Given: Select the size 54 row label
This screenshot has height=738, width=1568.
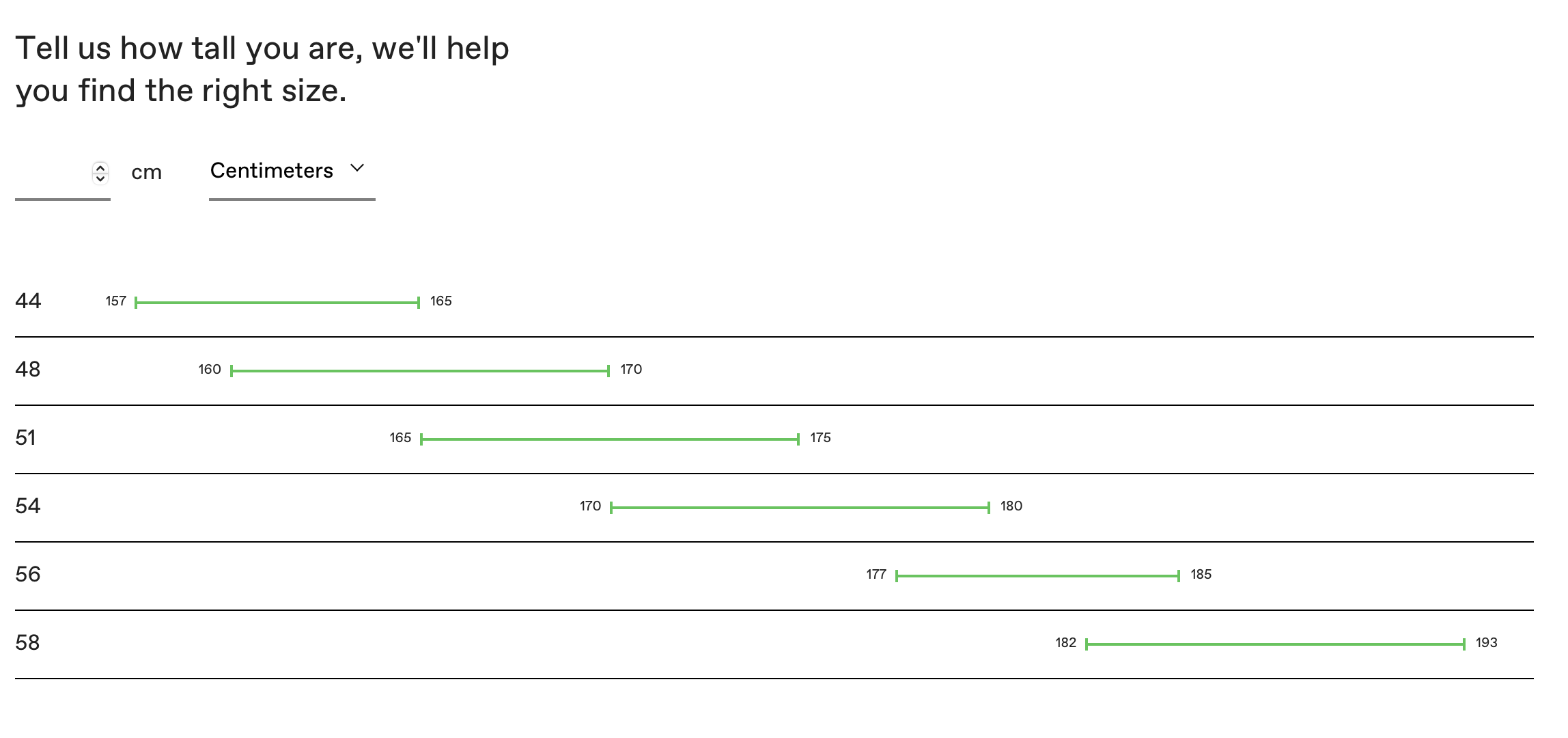Looking at the screenshot, I should tap(28, 506).
